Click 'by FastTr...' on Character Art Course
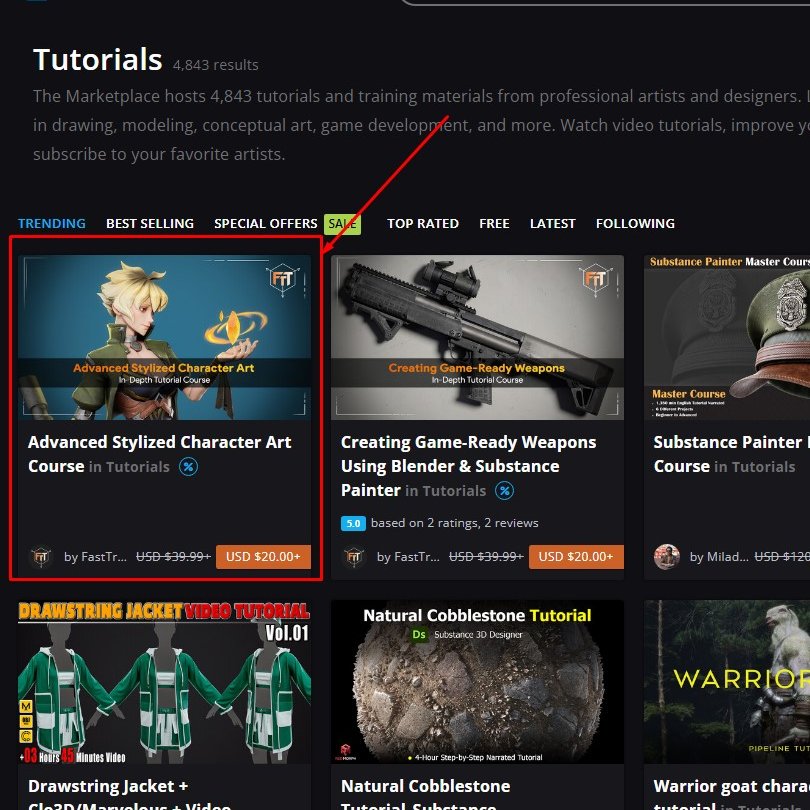 tap(95, 557)
